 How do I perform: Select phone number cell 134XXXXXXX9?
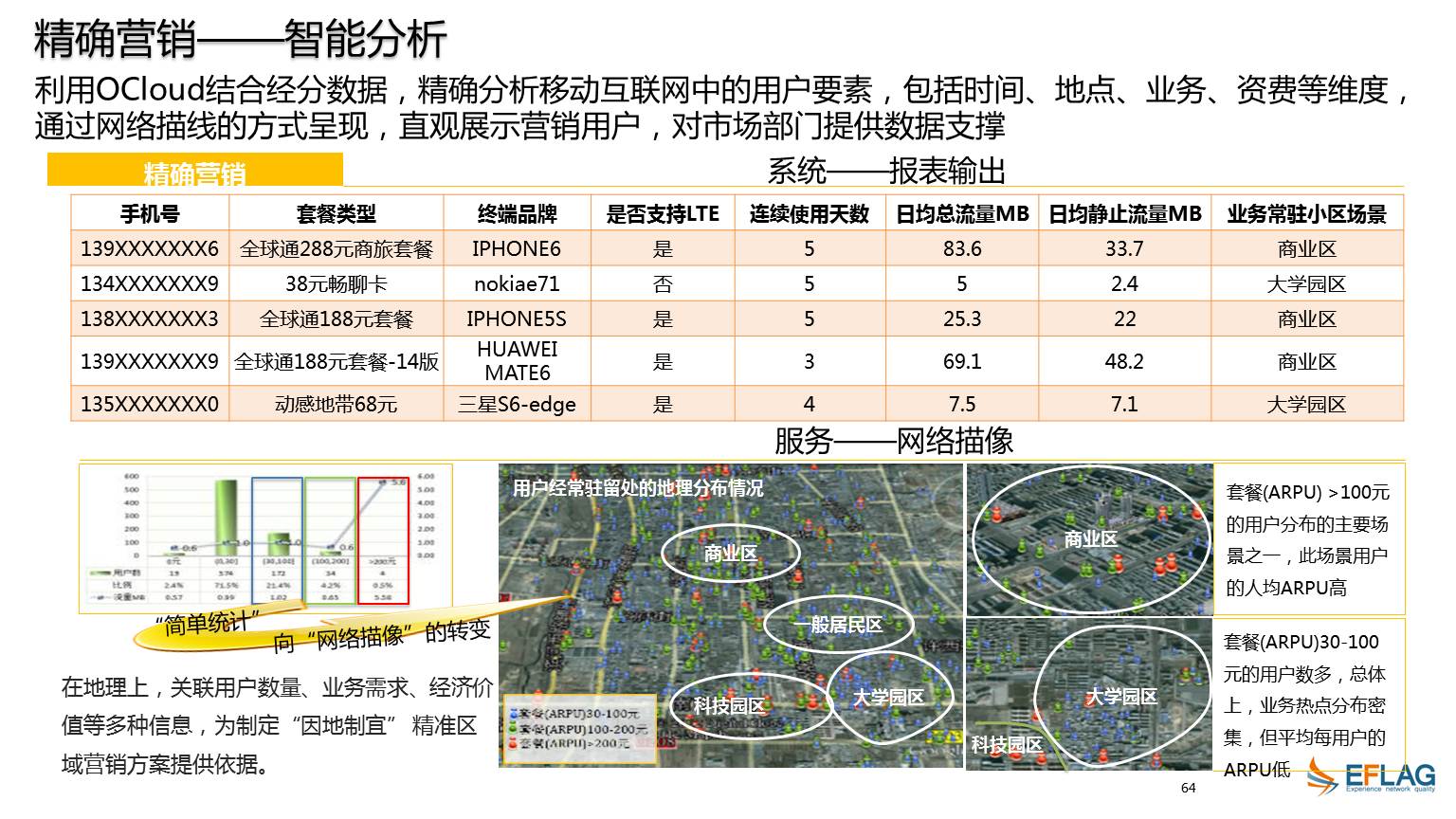coord(150,283)
